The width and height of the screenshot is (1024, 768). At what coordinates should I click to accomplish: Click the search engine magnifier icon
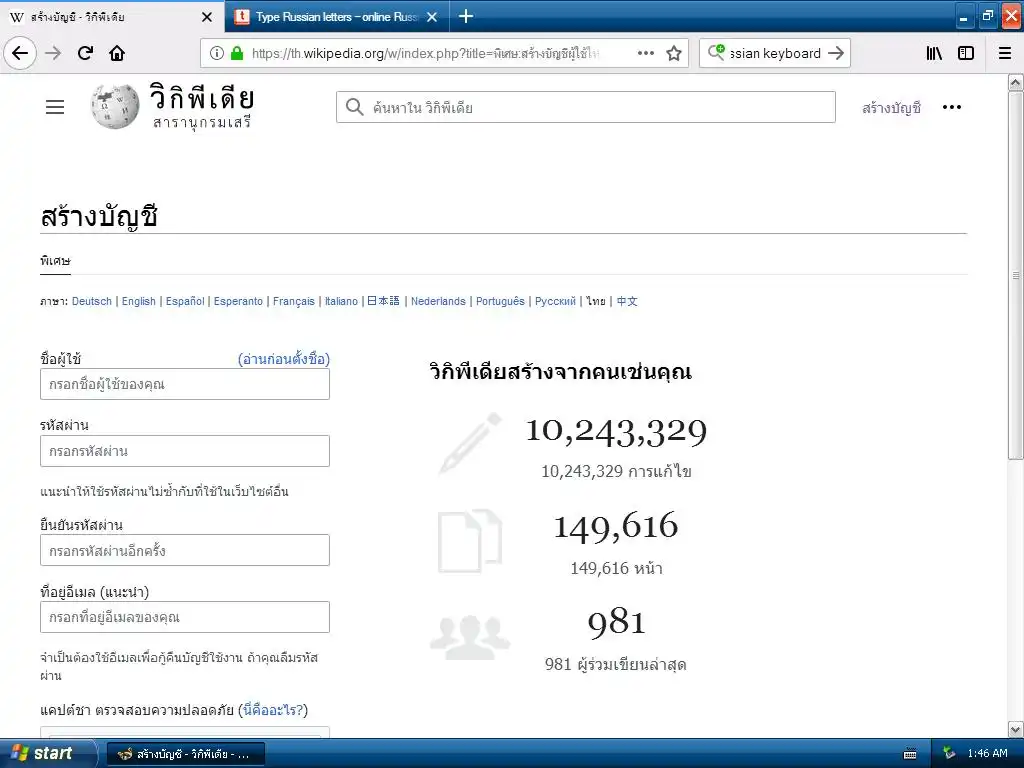coord(716,52)
